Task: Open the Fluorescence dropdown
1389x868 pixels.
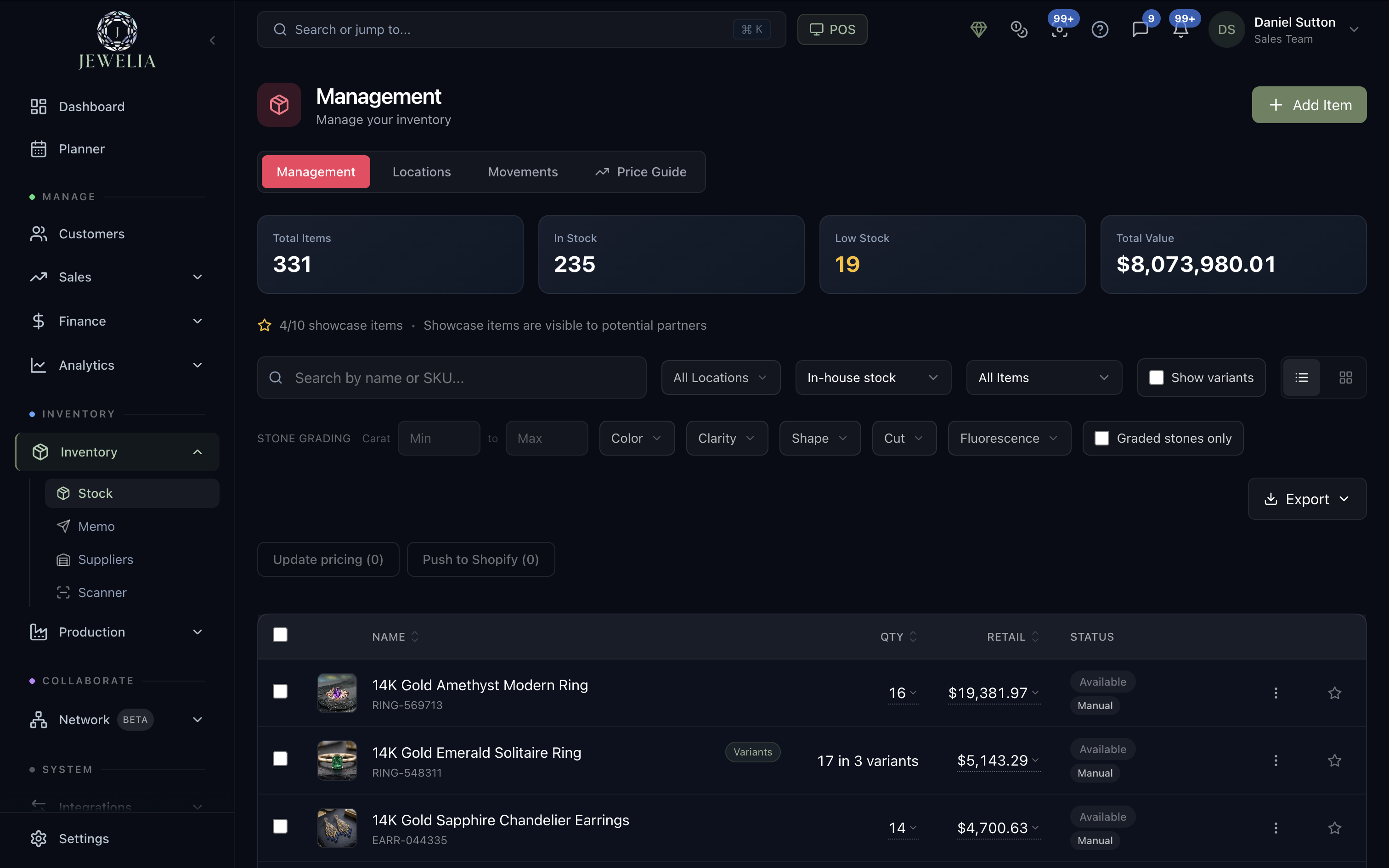Action: point(1009,438)
